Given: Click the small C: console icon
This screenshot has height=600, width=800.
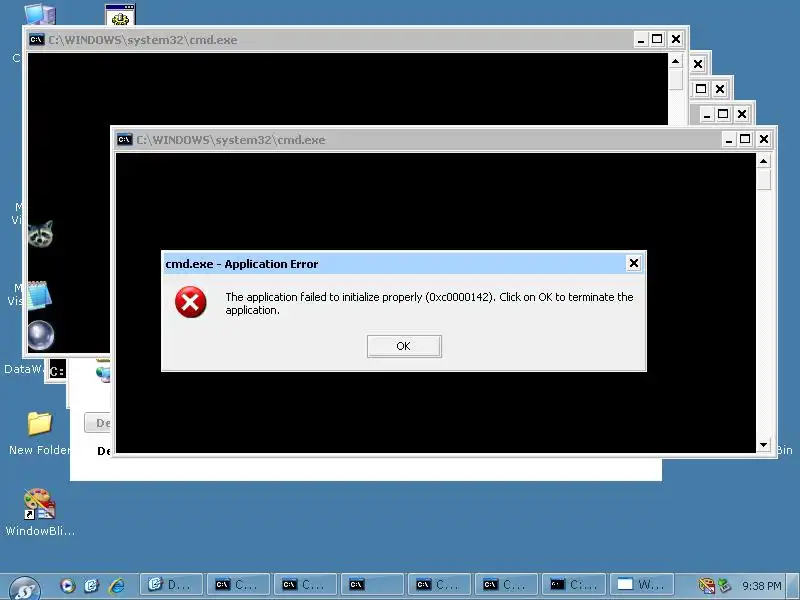Looking at the screenshot, I should coord(57,370).
